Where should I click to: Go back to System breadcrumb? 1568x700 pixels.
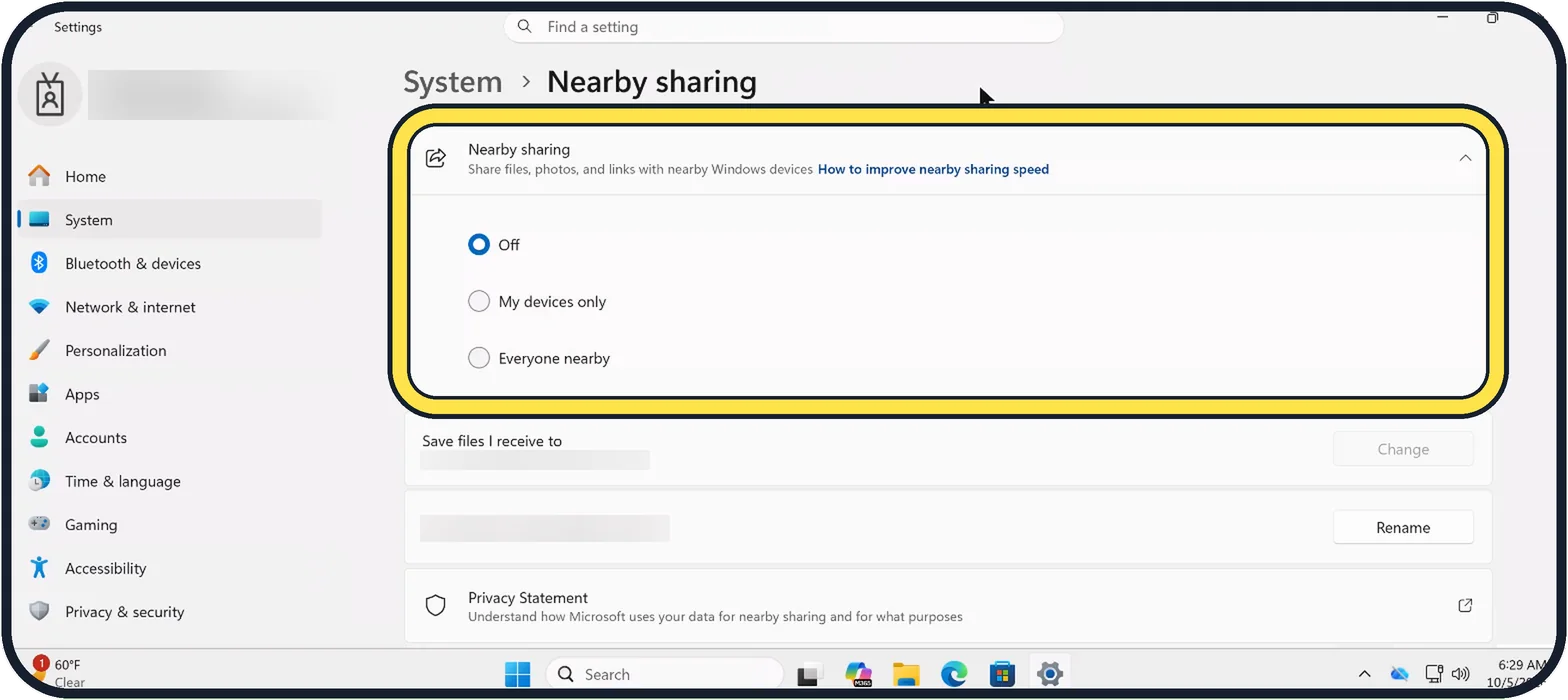pyautogui.click(x=453, y=82)
